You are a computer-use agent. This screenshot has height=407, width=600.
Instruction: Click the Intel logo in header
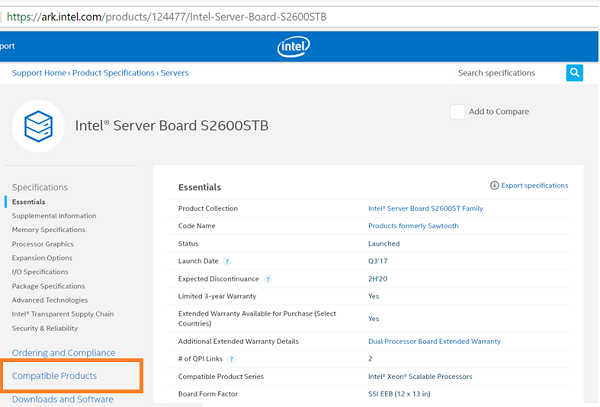pos(291,46)
